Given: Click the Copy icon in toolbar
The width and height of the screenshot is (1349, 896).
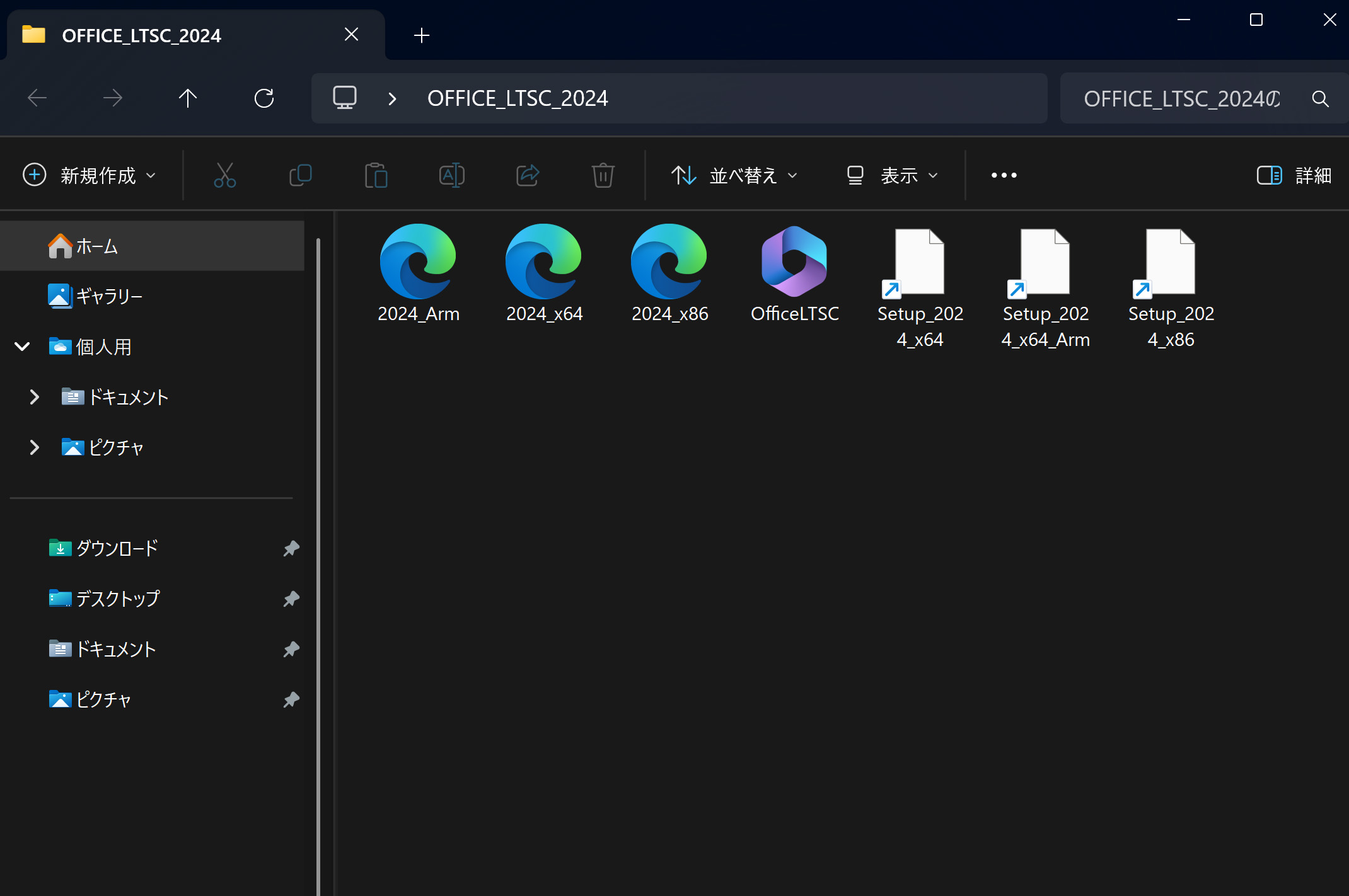Looking at the screenshot, I should click(300, 175).
